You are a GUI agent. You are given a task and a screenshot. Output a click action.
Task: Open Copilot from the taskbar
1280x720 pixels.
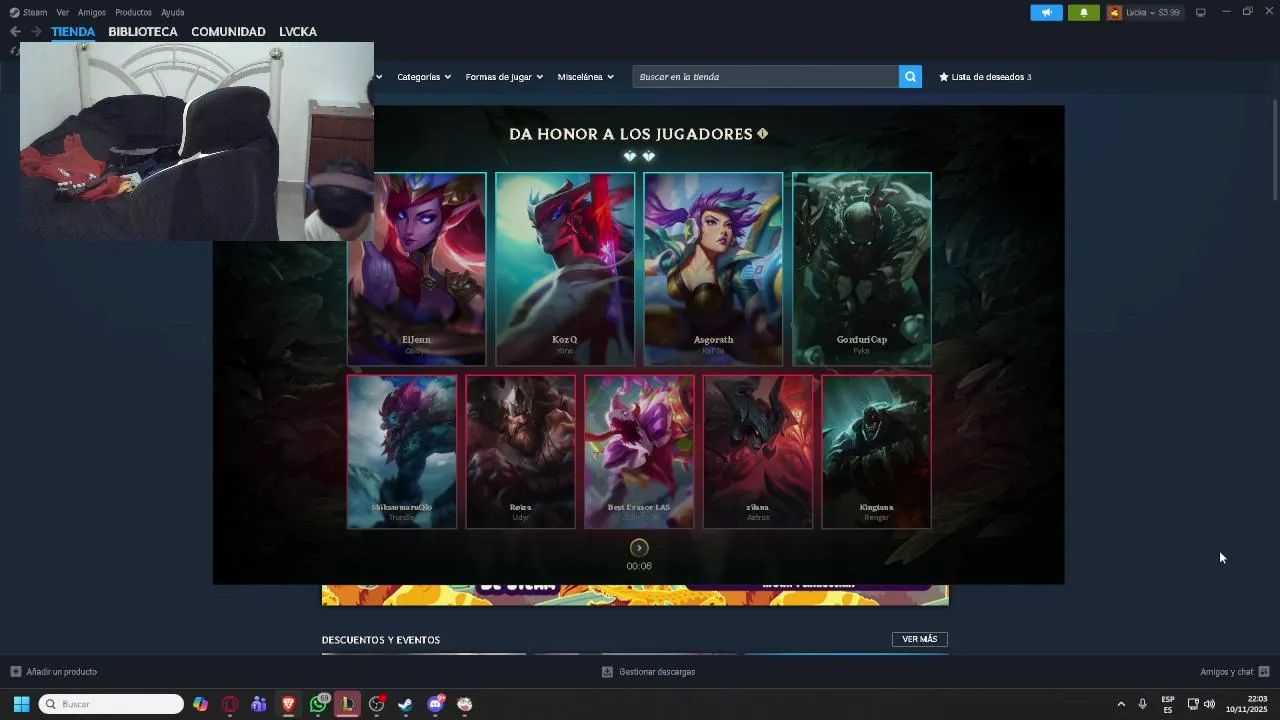201,704
